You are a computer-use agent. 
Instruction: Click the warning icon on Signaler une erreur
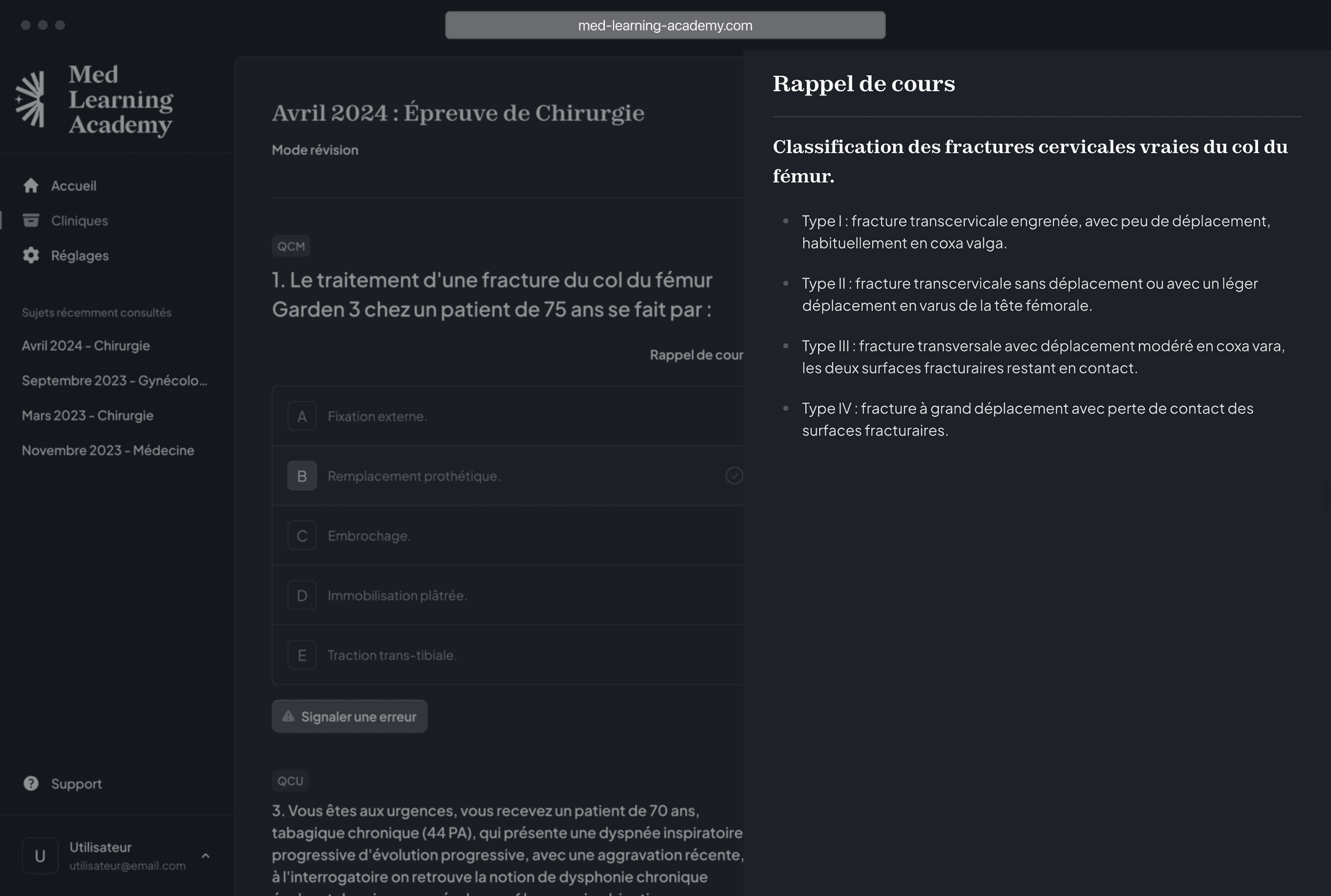[x=288, y=715]
